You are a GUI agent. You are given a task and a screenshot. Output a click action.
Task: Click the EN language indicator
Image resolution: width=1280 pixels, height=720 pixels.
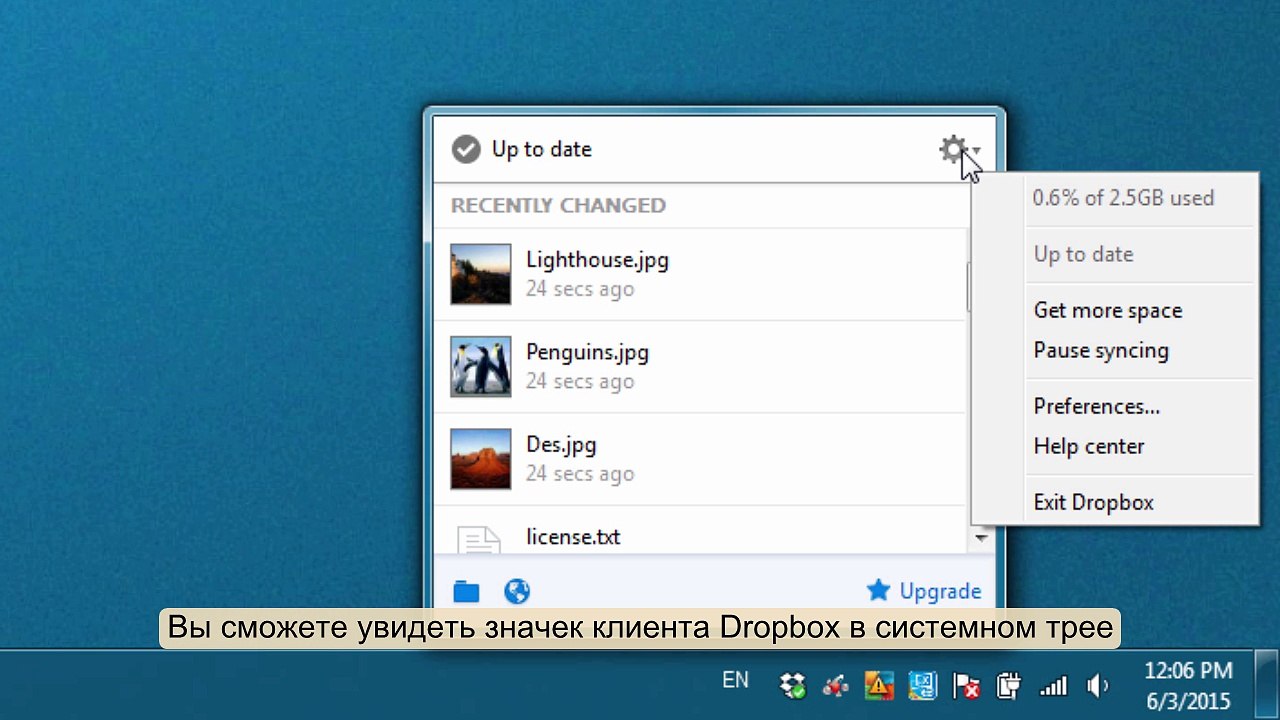(x=735, y=680)
